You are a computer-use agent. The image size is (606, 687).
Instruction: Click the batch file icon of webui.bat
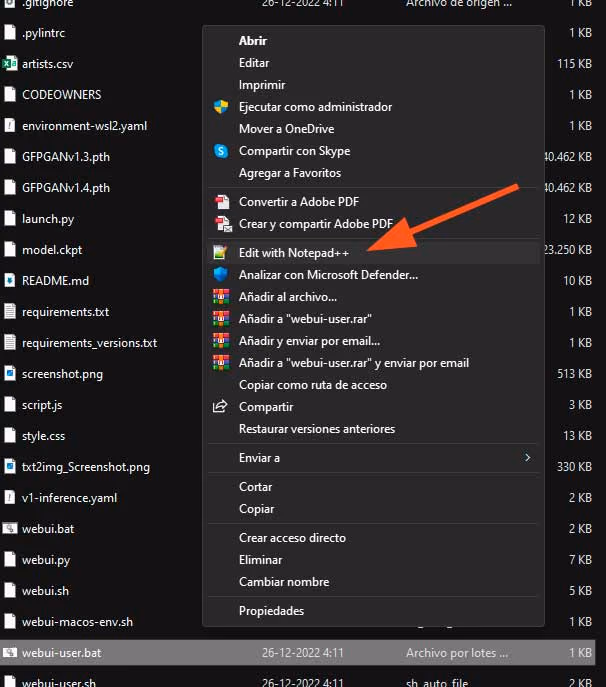tap(10, 528)
